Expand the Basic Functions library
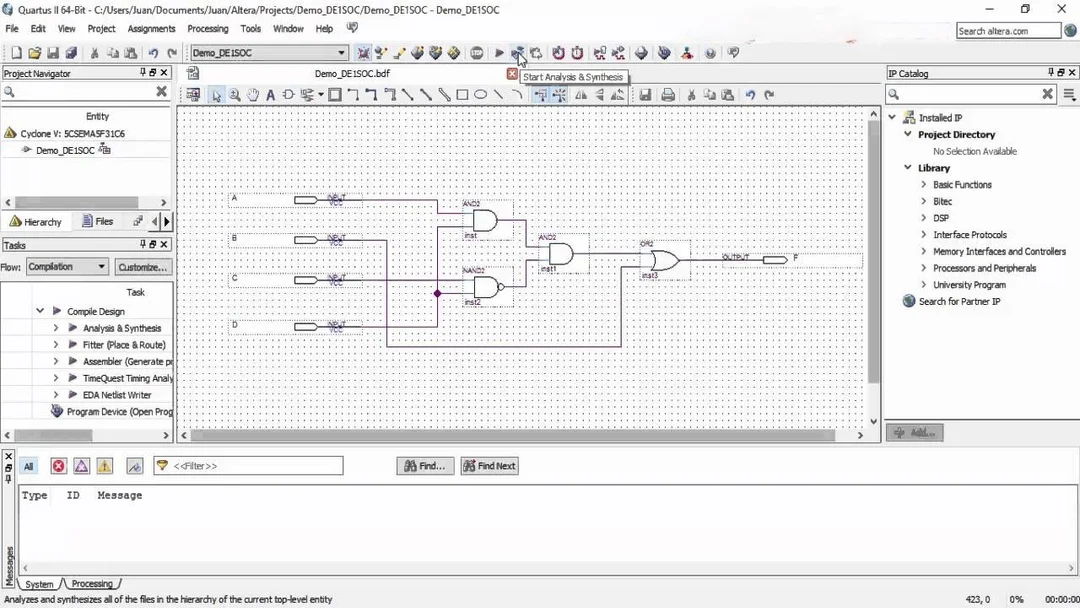 point(924,185)
